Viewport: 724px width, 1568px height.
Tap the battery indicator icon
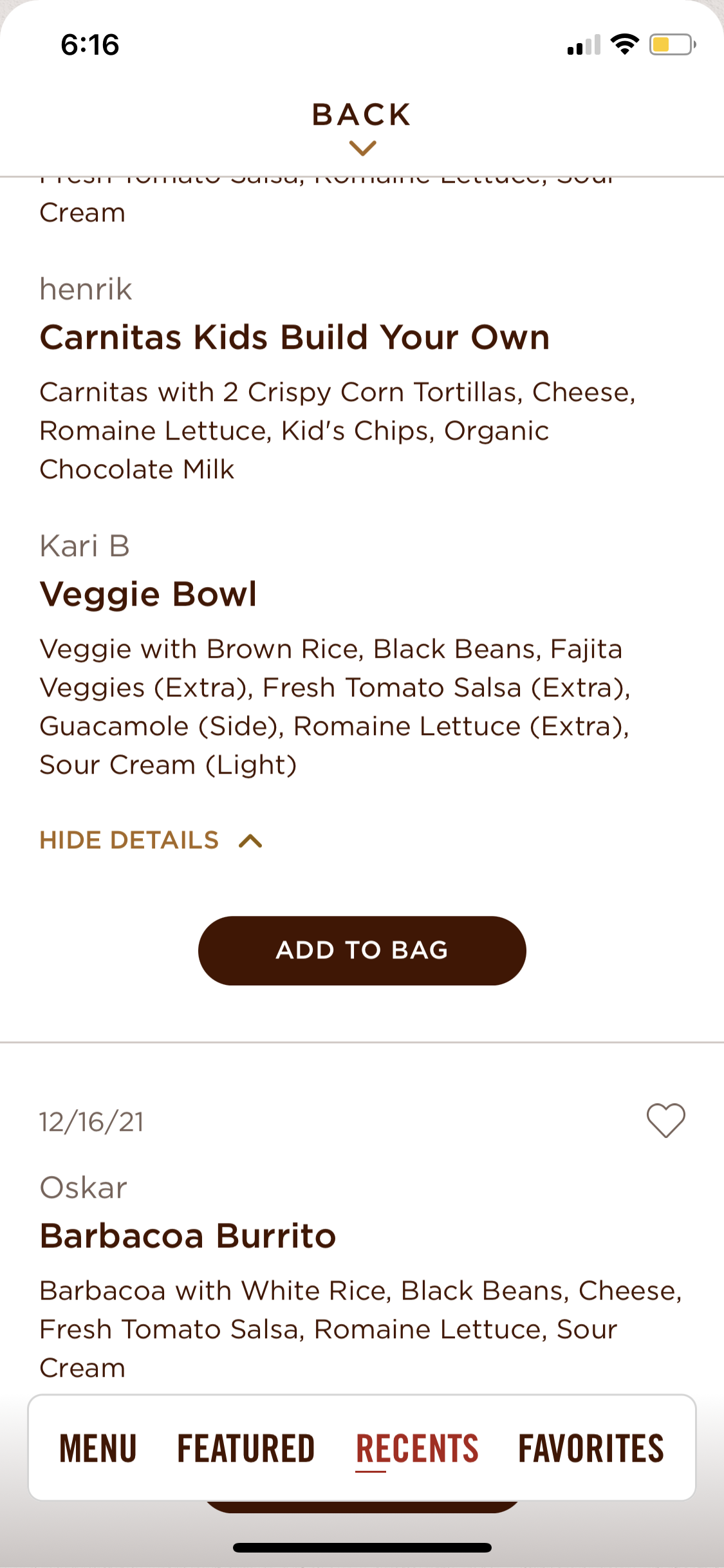(672, 44)
